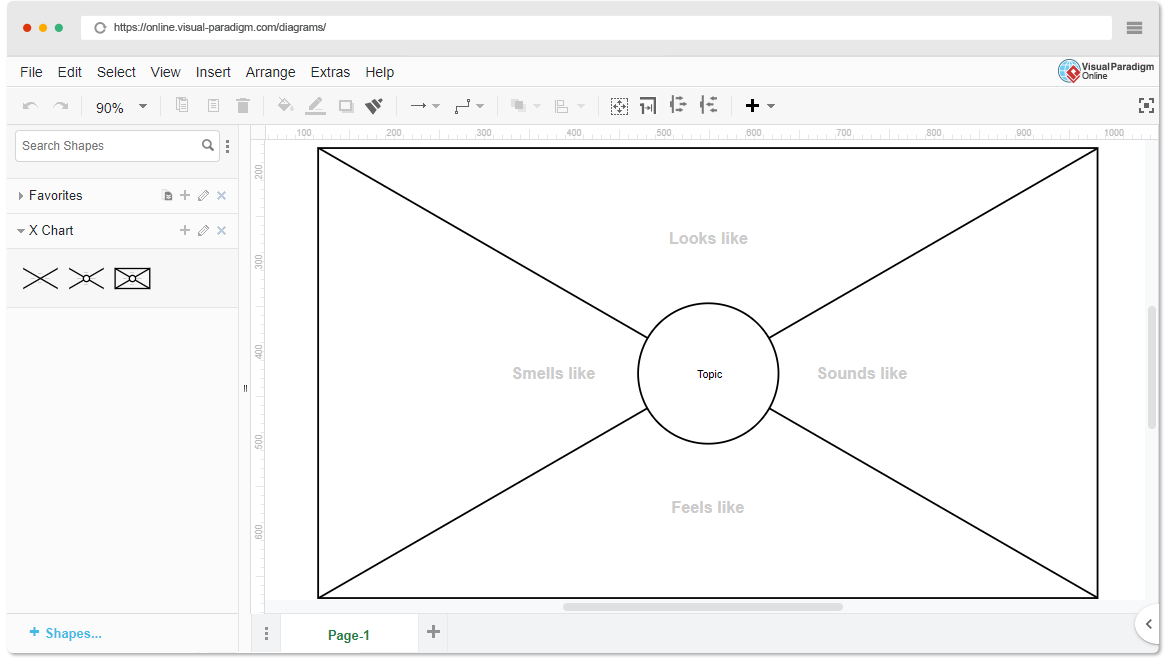Image resolution: width=1170 pixels, height=665 pixels.
Task: Select the line color pencil tool
Action: point(316,106)
